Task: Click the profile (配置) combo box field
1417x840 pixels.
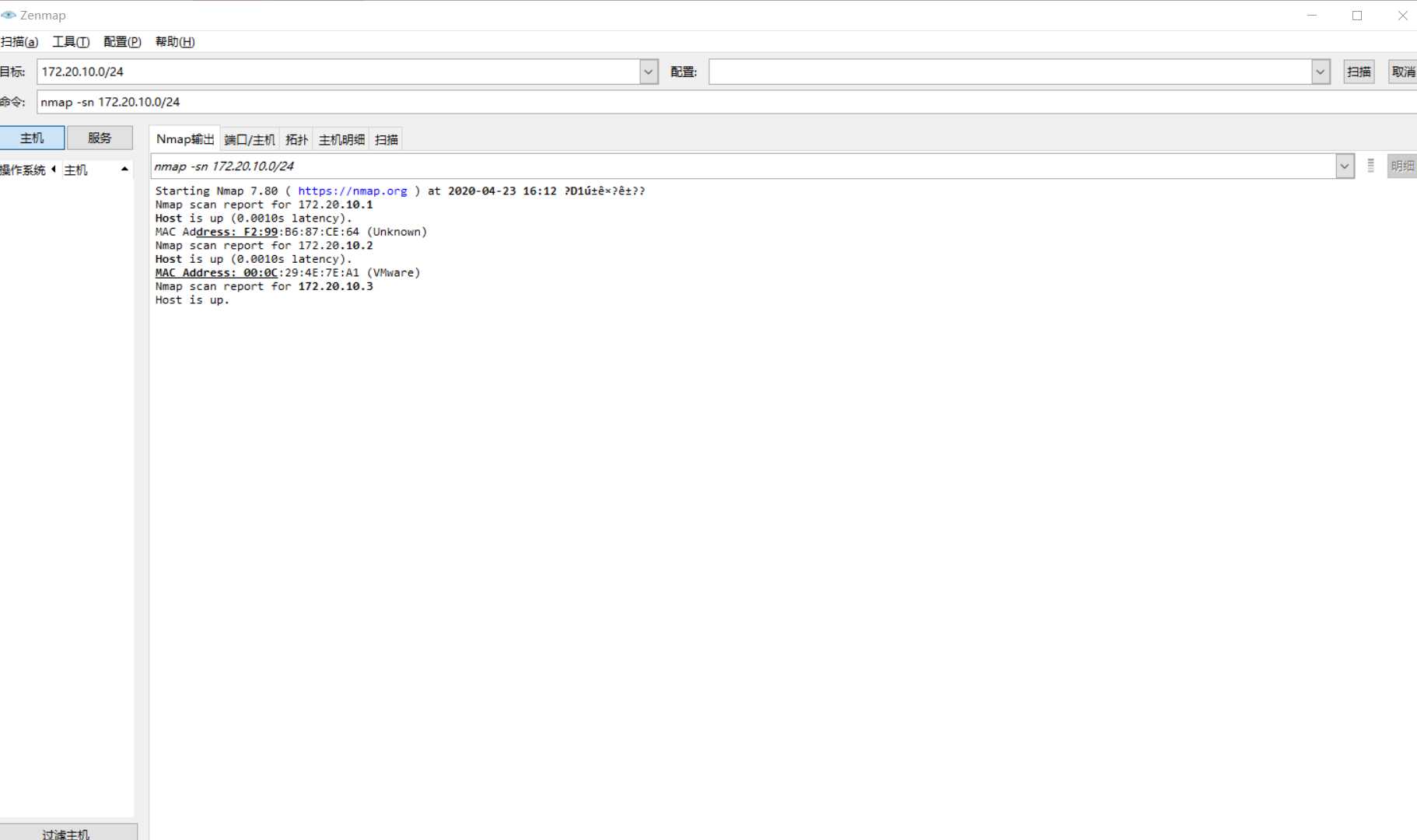Action: click(1010, 72)
